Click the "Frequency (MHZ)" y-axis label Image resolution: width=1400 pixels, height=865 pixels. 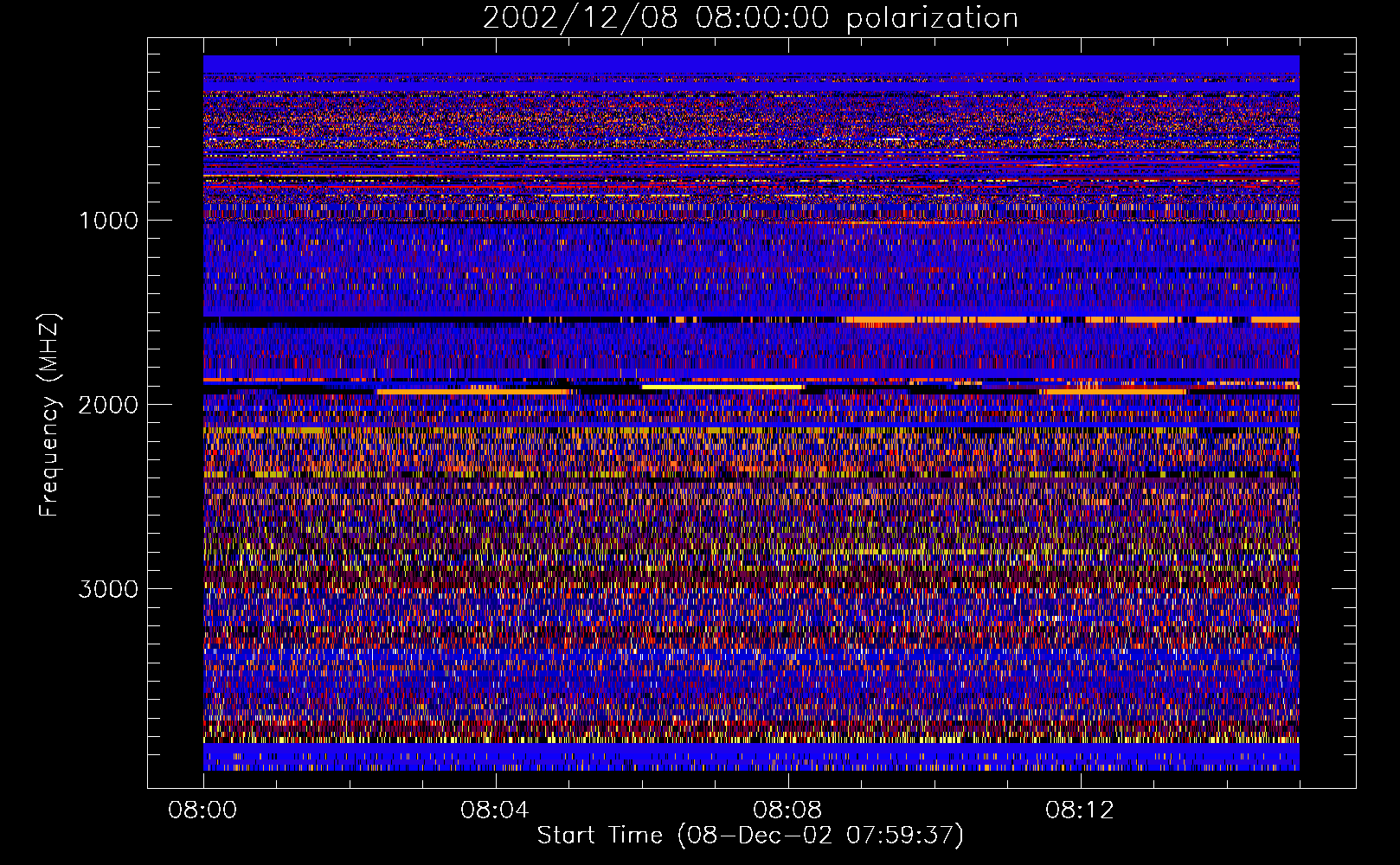pos(48,415)
